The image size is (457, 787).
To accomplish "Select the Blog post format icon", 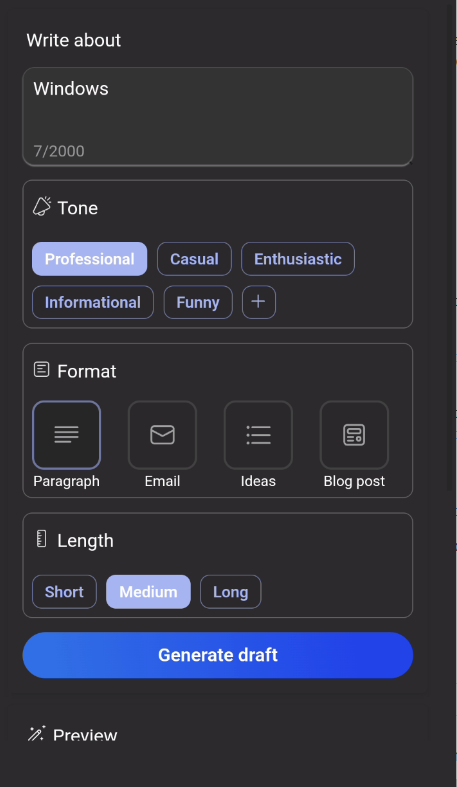I will pos(354,435).
